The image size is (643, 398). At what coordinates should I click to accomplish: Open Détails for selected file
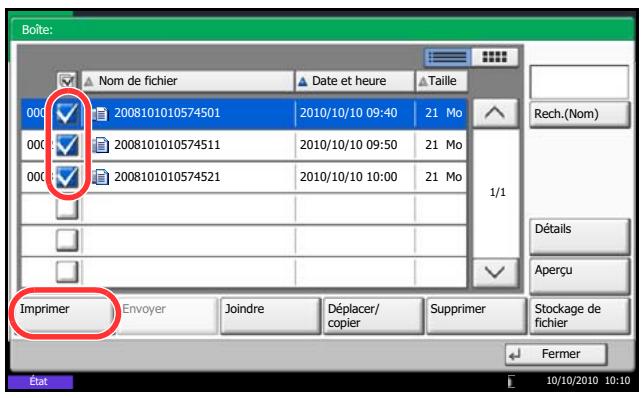[579, 237]
